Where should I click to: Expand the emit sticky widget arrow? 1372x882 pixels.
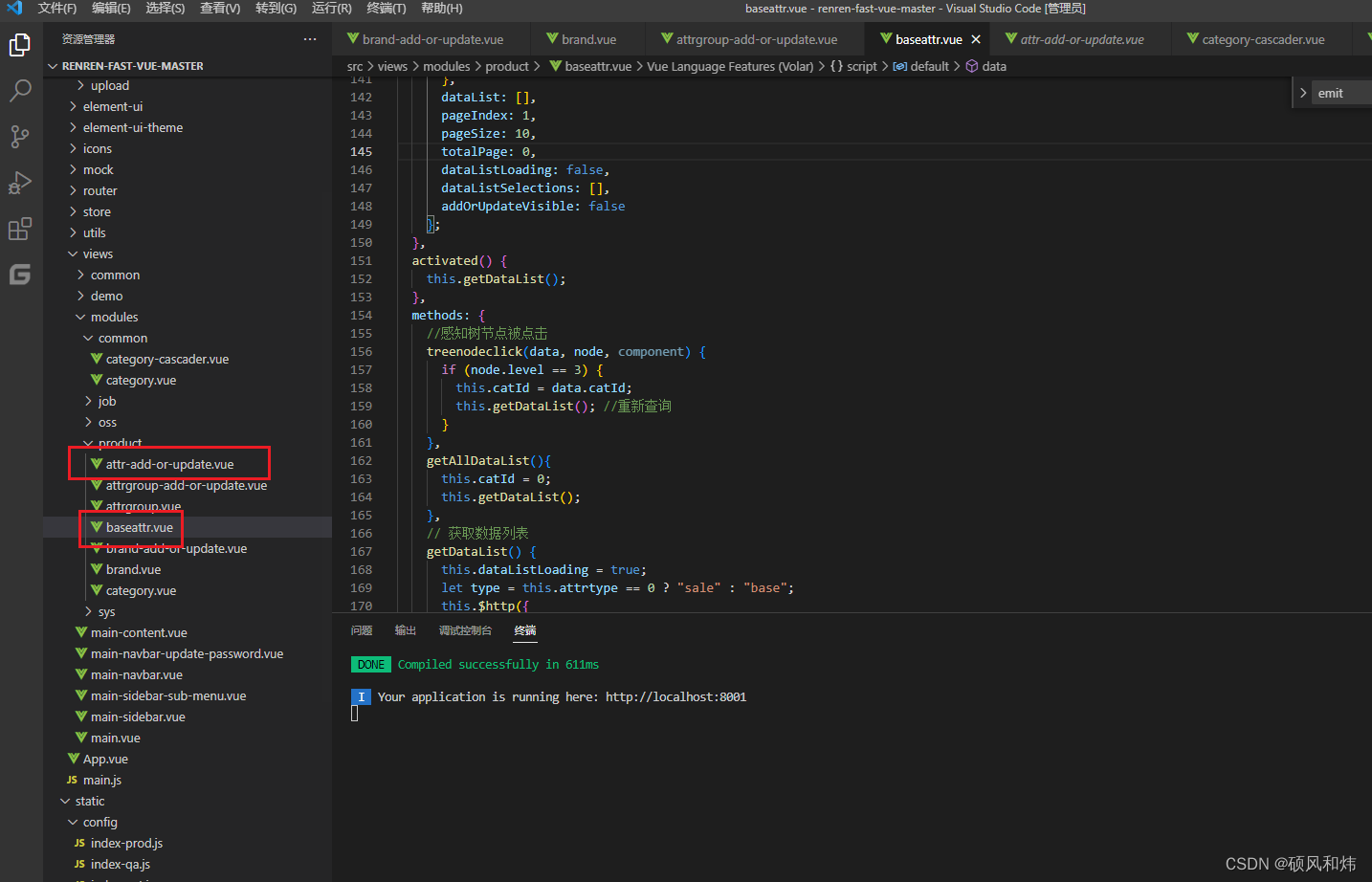(x=1303, y=93)
